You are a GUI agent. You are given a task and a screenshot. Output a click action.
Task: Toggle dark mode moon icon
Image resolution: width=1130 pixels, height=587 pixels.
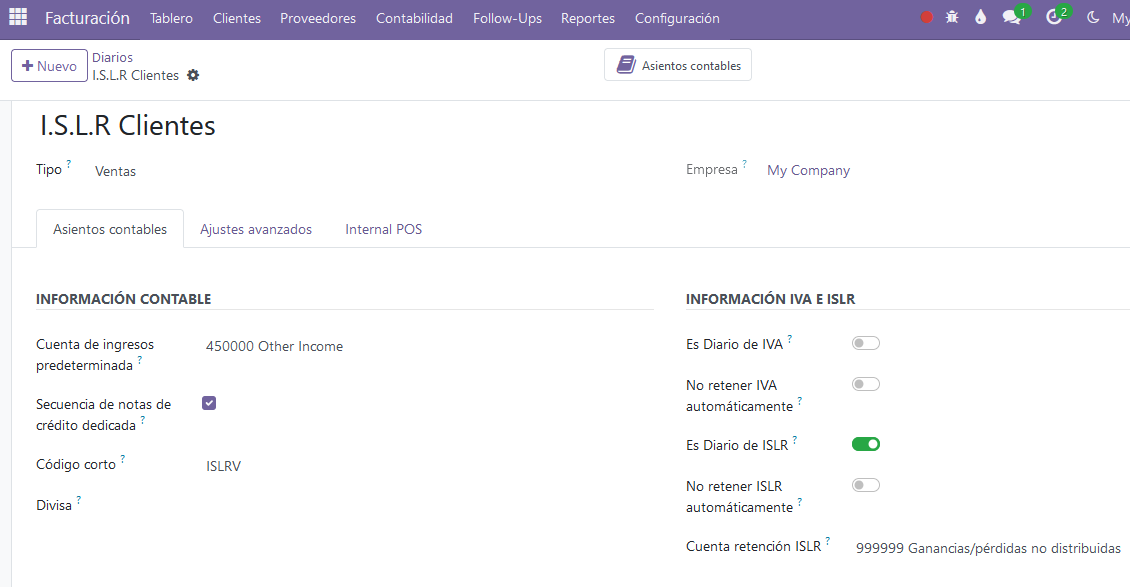[x=1093, y=17]
